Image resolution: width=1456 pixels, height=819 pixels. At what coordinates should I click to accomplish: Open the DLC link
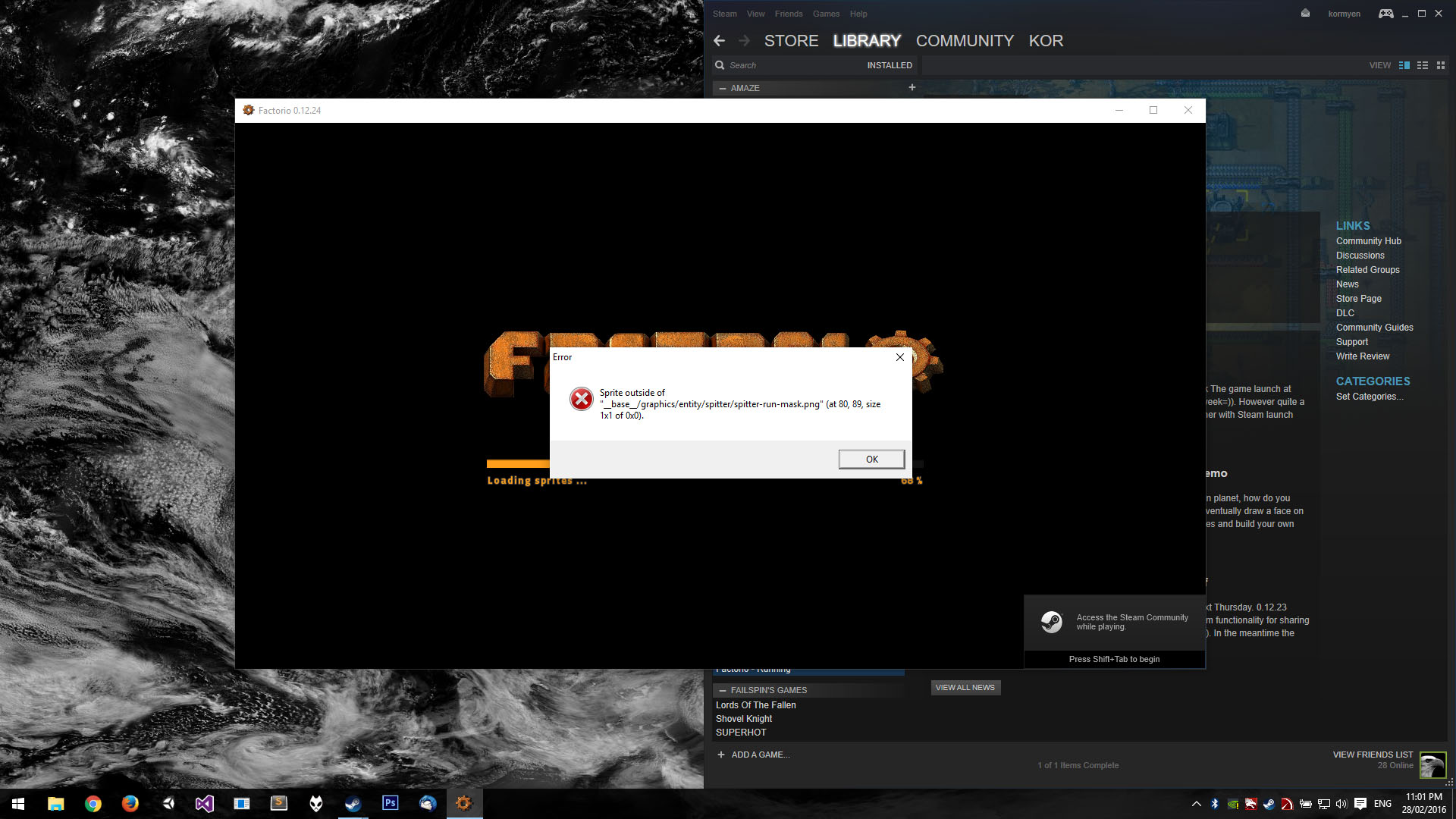(1345, 313)
